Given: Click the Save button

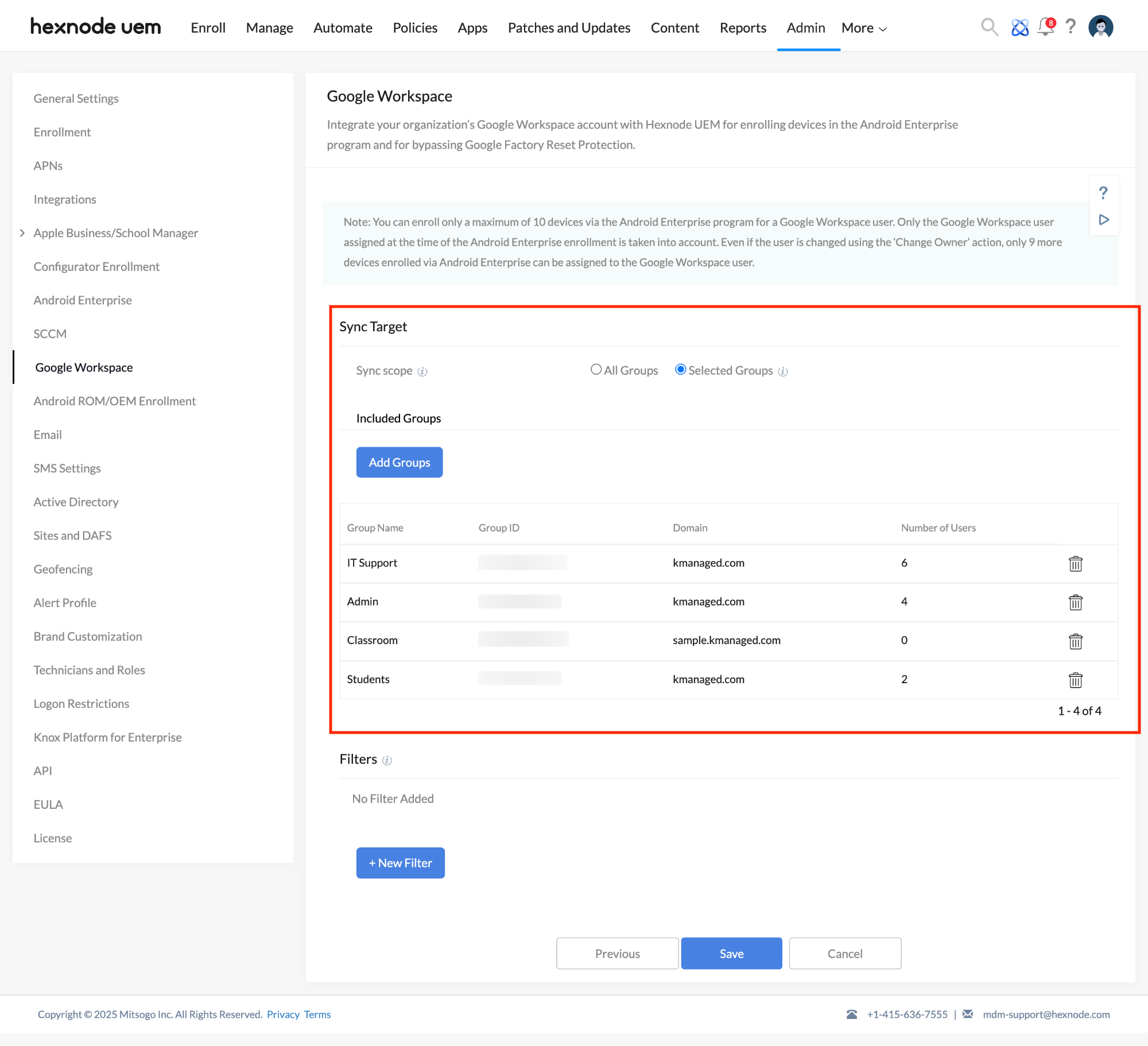Looking at the screenshot, I should (731, 954).
